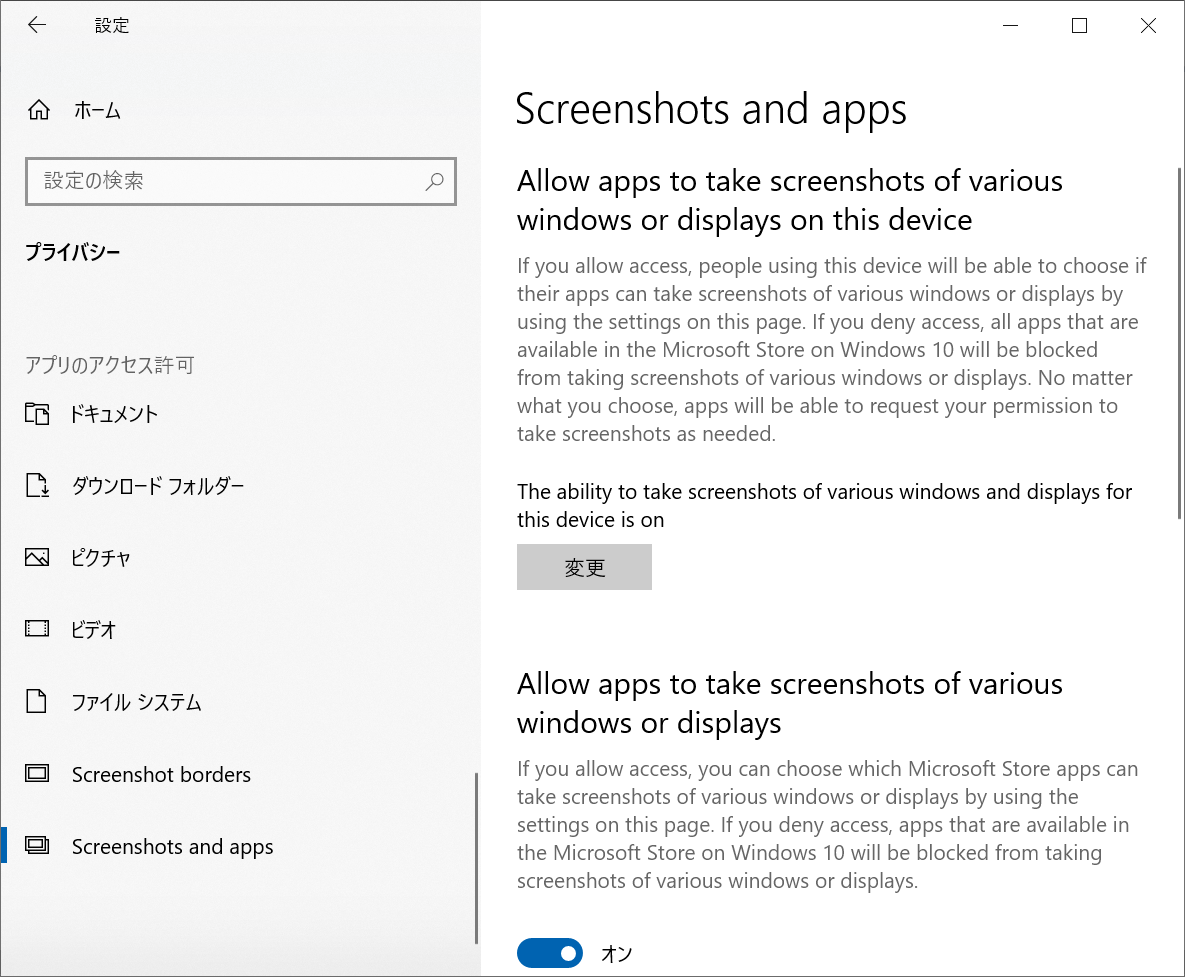Select the Screenshot borders icon
1185x977 pixels.
pos(37,774)
